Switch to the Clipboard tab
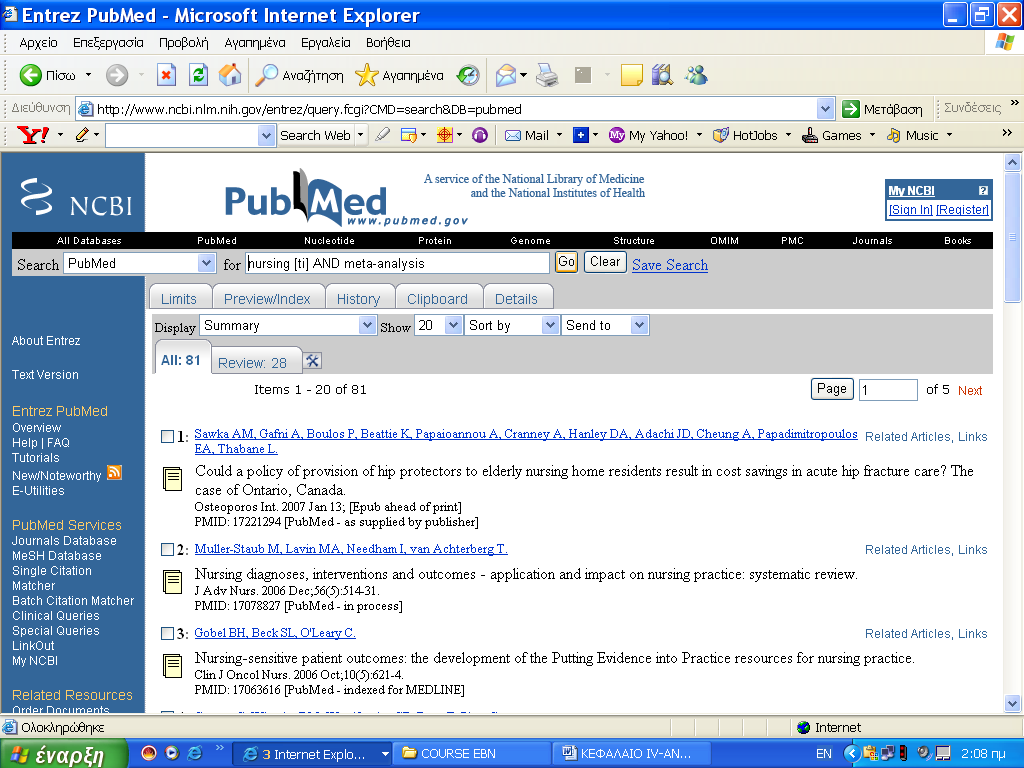Screen dimensions: 1024x768 pyautogui.click(x=438, y=298)
